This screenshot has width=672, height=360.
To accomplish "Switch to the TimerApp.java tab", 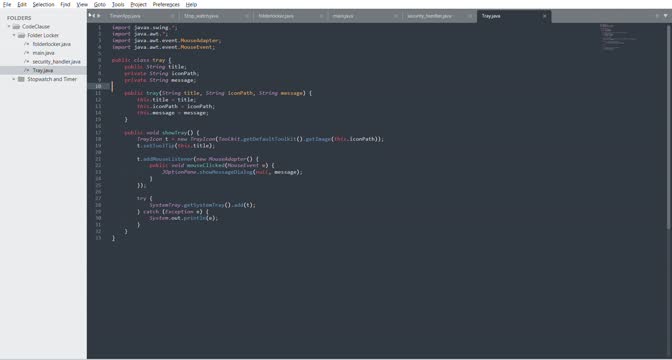I will pyautogui.click(x=125, y=16).
